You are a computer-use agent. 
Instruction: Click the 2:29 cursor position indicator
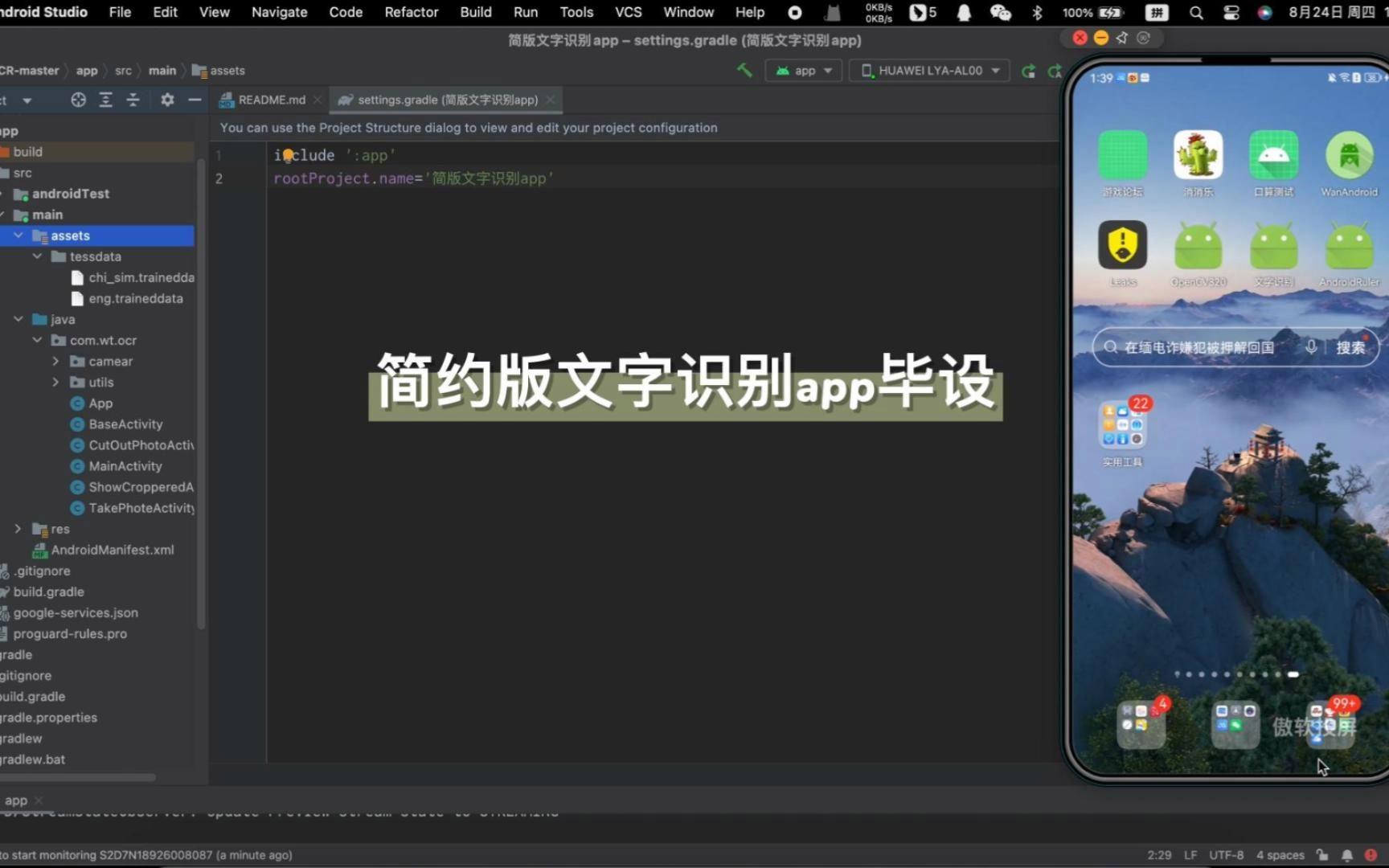(1159, 855)
